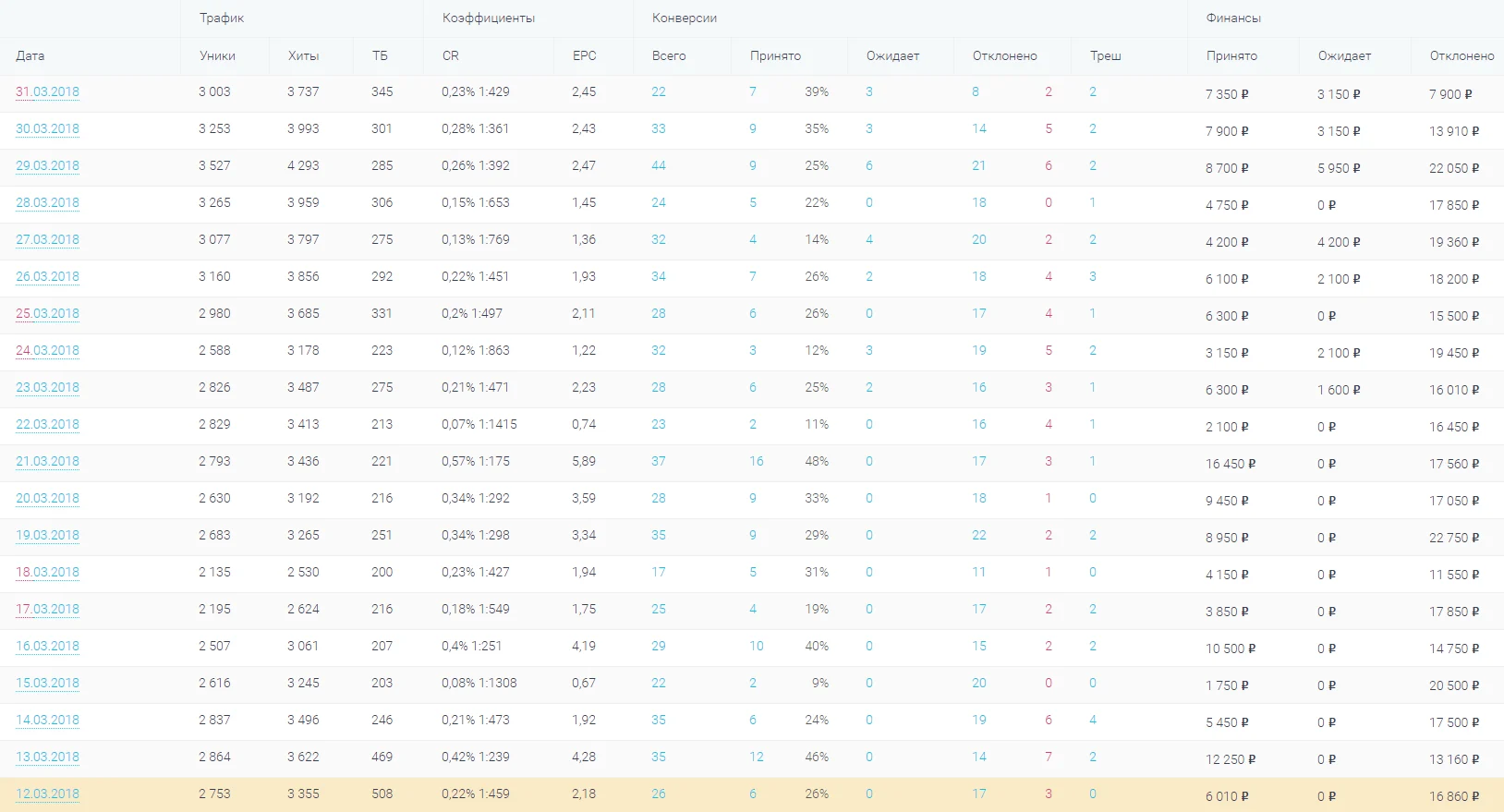The width and height of the screenshot is (1504, 812).
Task: Click the 12.03.2018 date link
Action: (47, 794)
